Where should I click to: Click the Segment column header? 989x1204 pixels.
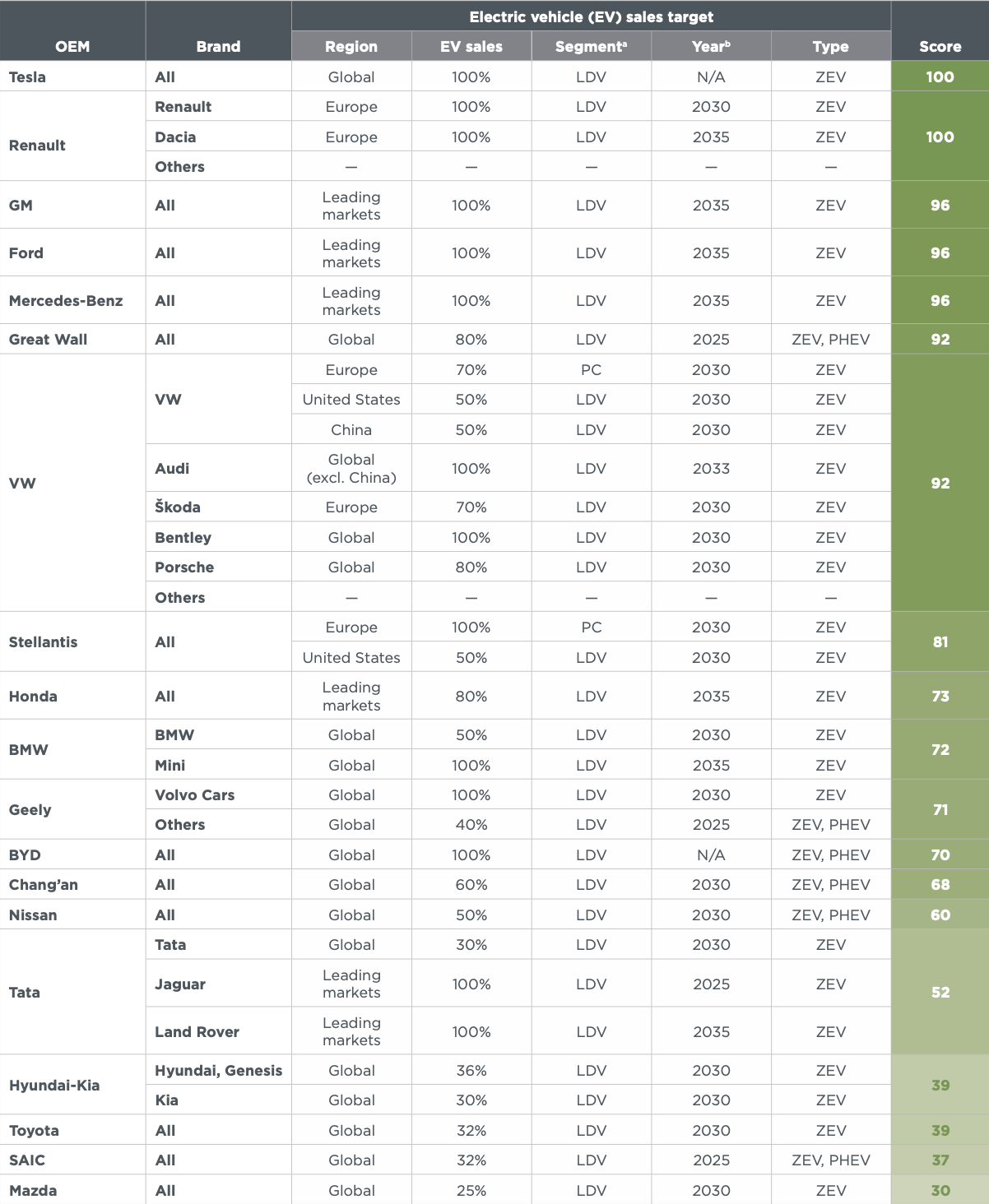tap(591, 47)
